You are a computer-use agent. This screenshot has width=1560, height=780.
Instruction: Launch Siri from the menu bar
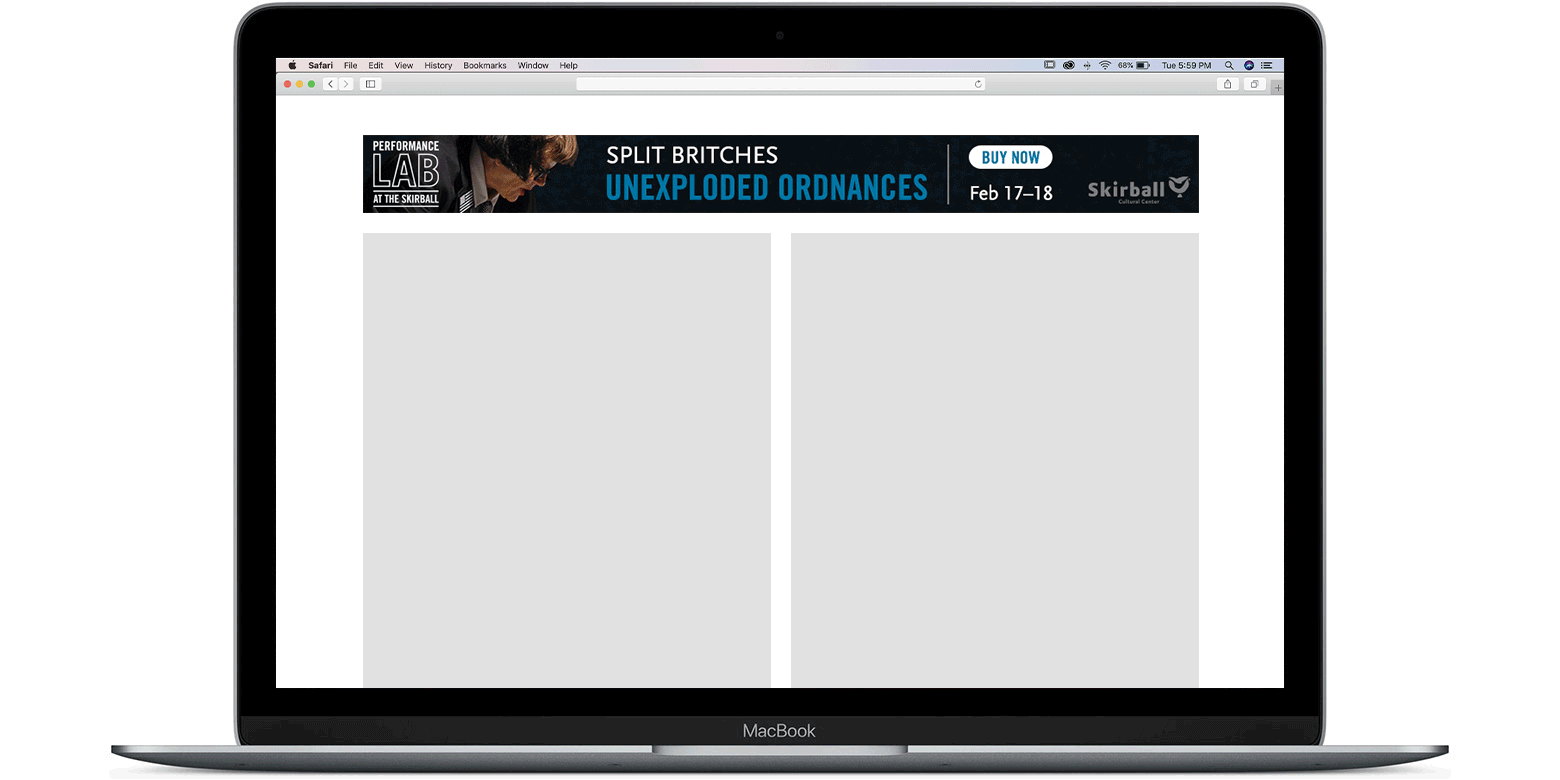point(1249,65)
